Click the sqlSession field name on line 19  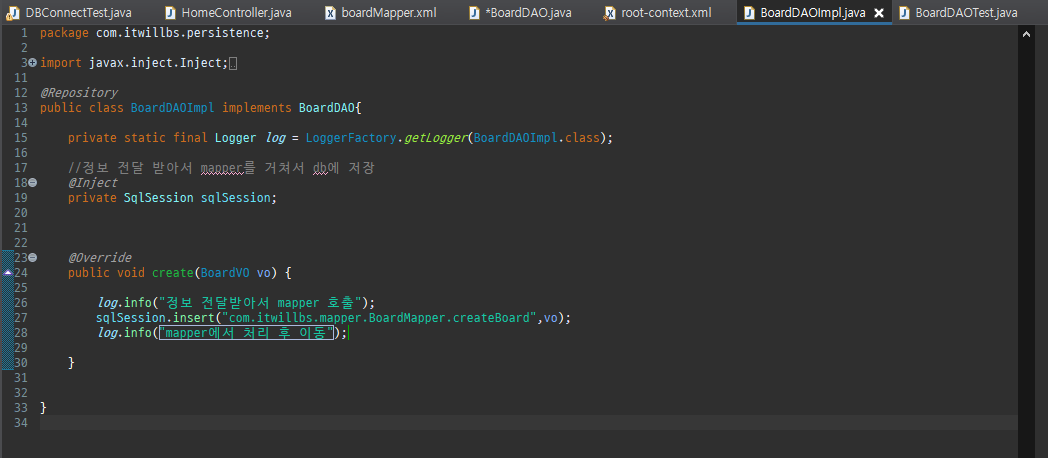(236, 198)
